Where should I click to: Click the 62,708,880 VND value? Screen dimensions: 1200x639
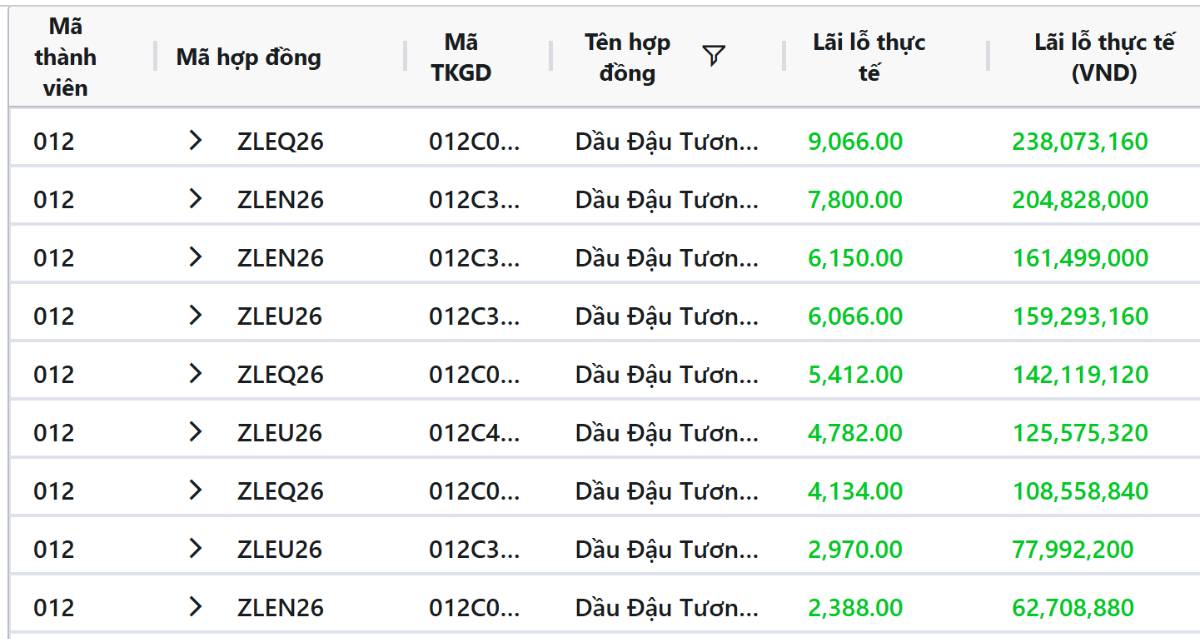(1073, 607)
